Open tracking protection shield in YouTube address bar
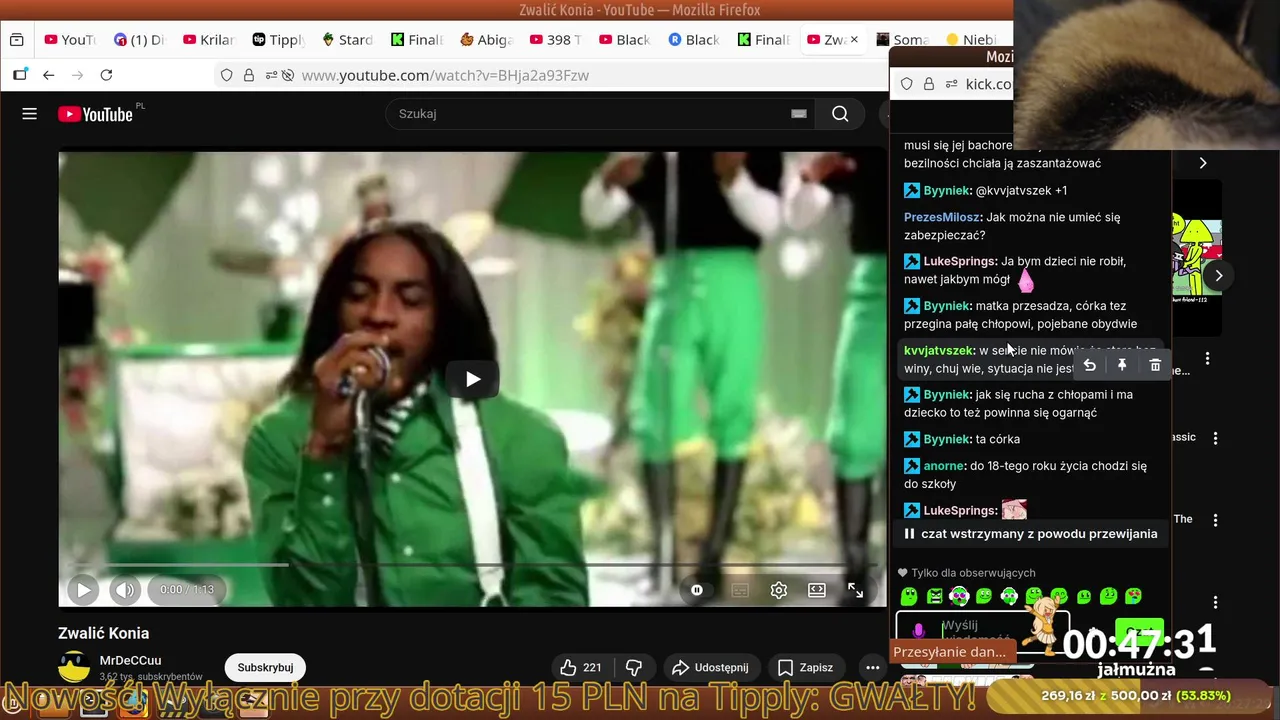The image size is (1280, 720). [227, 75]
